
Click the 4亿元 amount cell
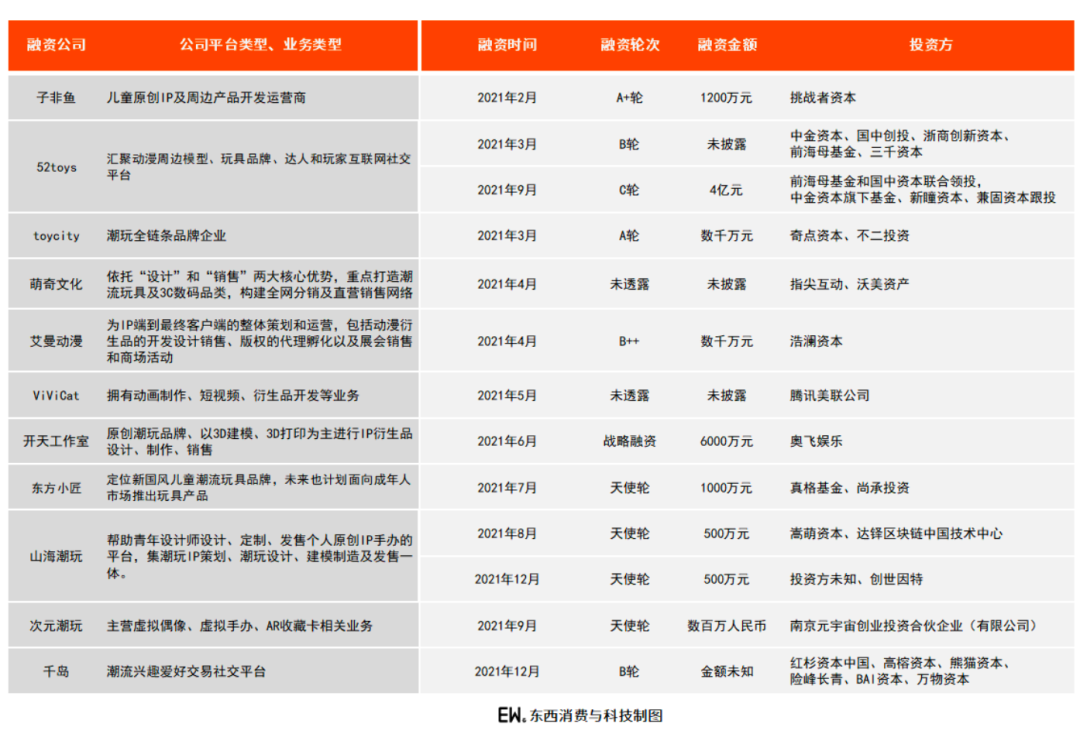click(727, 190)
